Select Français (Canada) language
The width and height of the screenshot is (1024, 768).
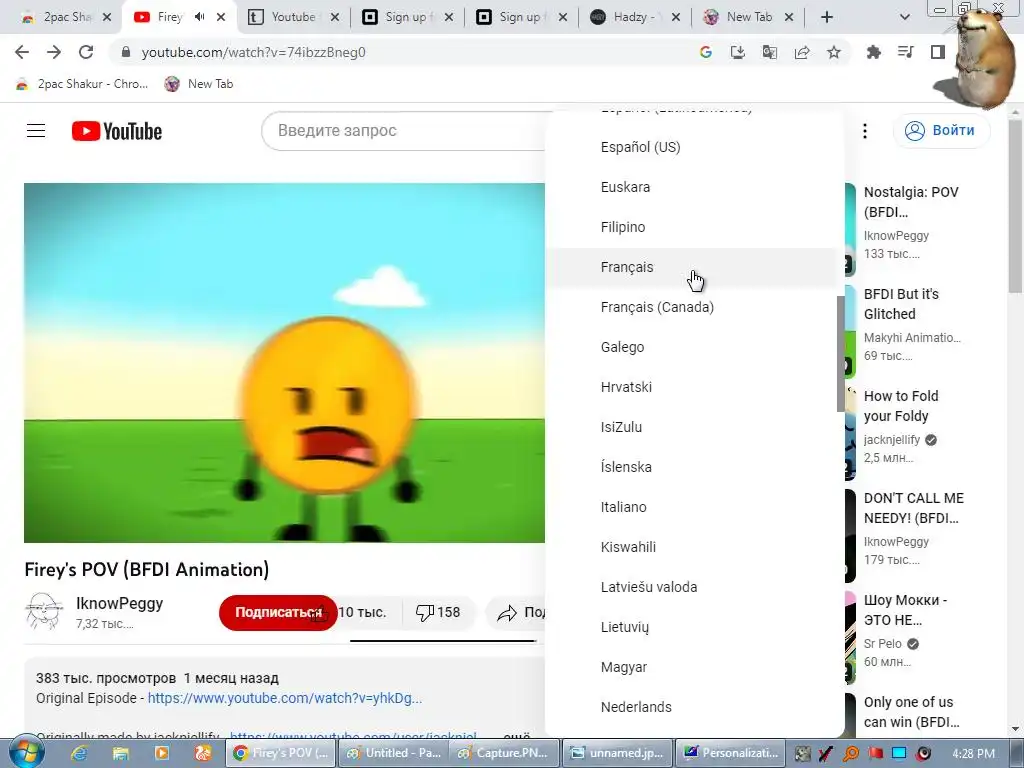(x=694, y=307)
